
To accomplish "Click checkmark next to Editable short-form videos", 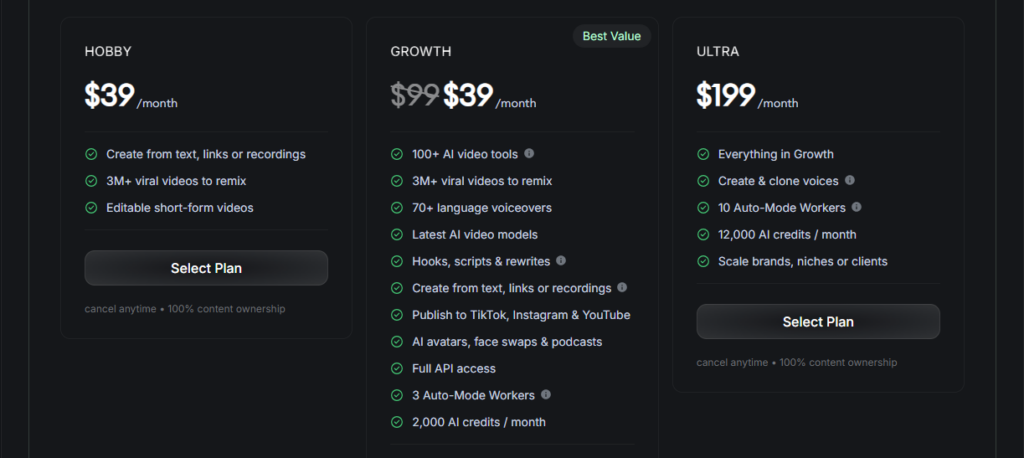I will coord(91,208).
